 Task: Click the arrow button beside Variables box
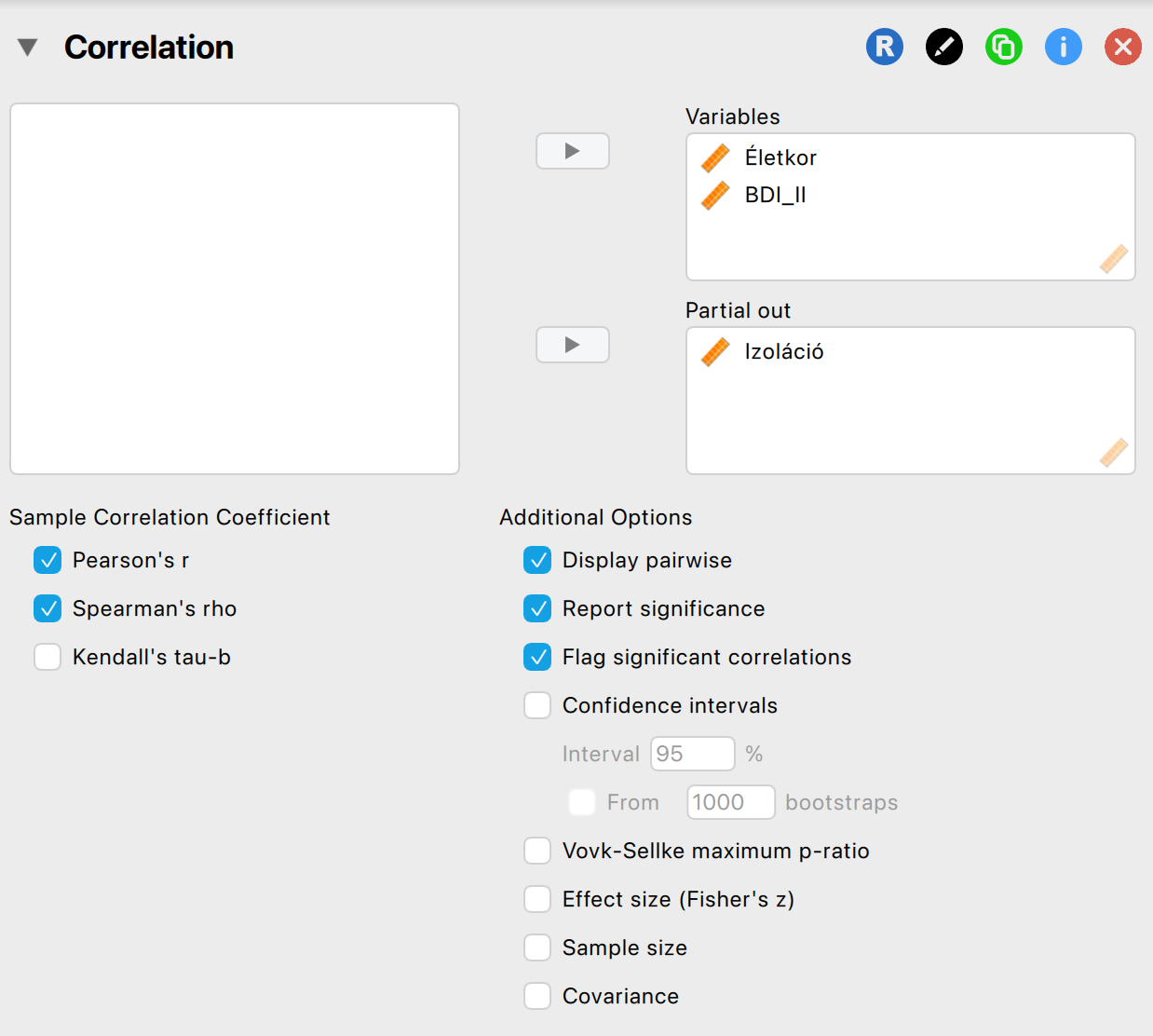tap(572, 151)
